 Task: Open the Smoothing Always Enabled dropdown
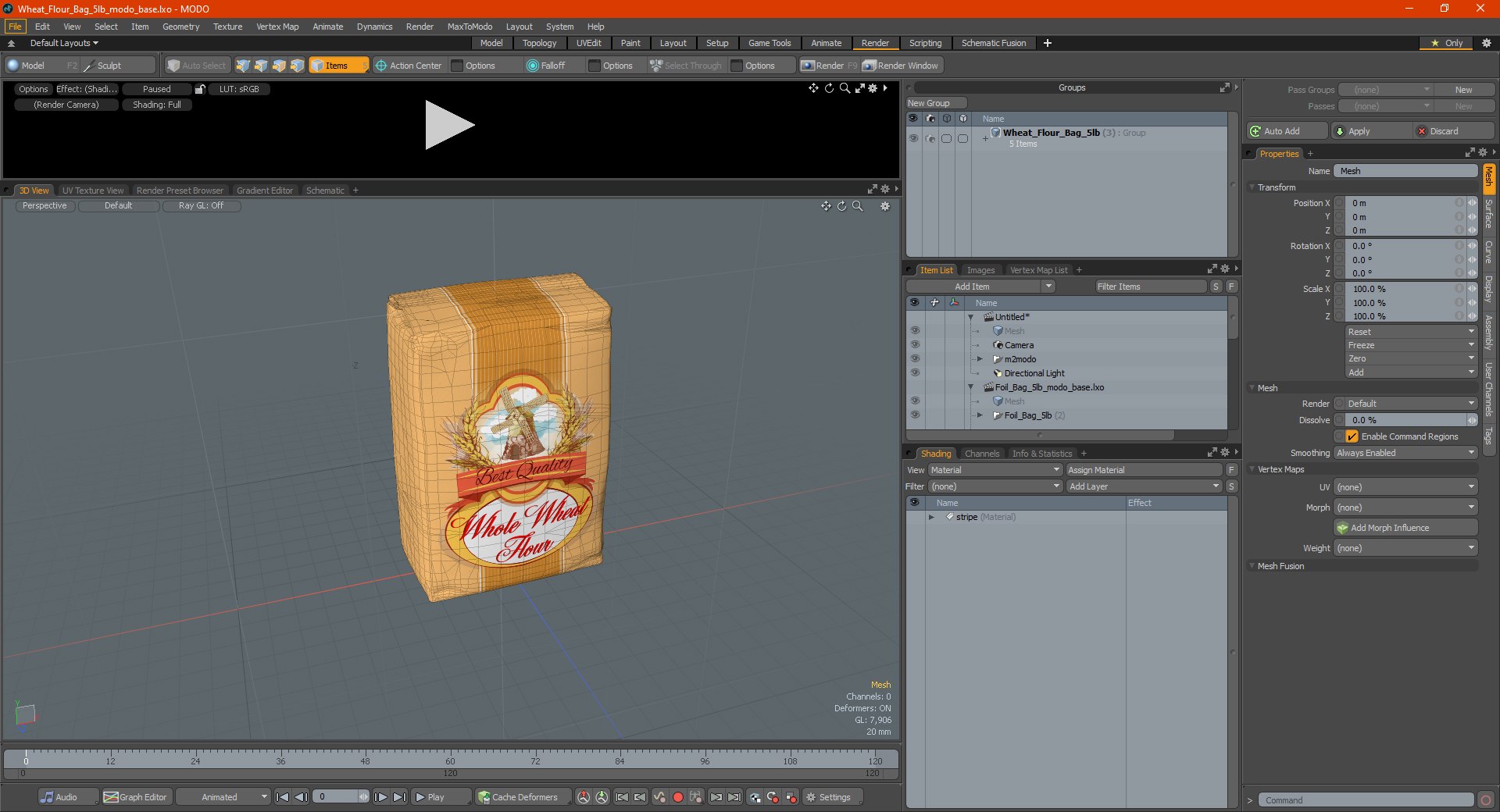click(x=1405, y=453)
